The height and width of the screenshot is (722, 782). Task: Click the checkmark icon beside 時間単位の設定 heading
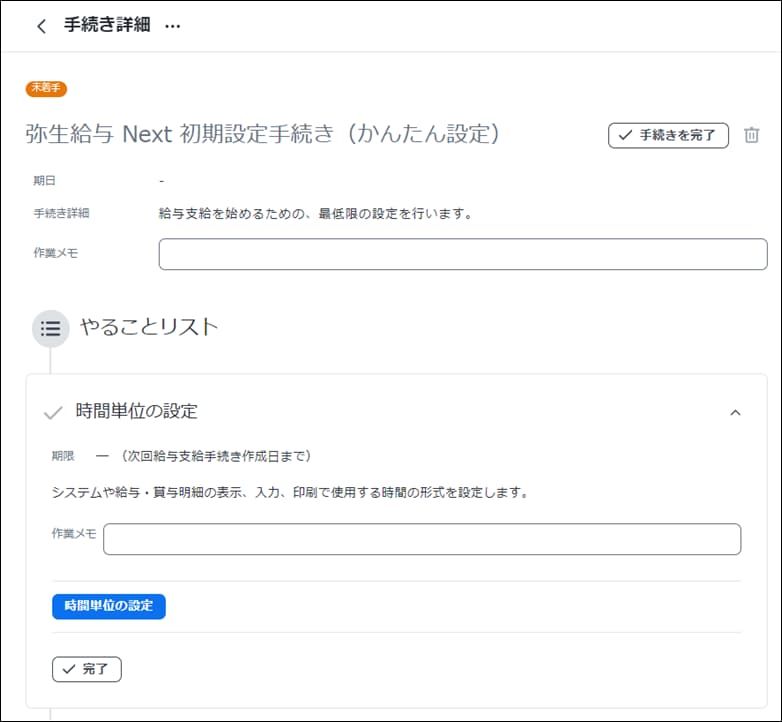click(53, 413)
